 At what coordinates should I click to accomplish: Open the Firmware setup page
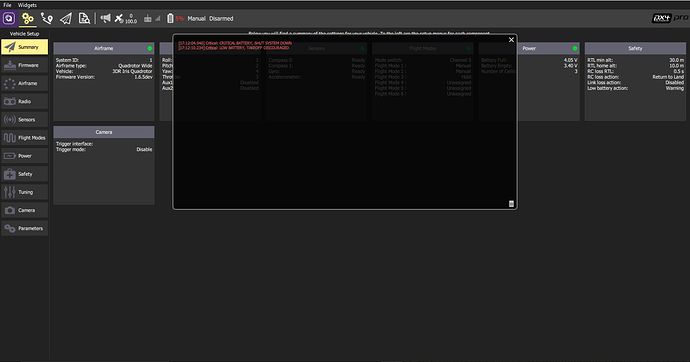(x=25, y=65)
